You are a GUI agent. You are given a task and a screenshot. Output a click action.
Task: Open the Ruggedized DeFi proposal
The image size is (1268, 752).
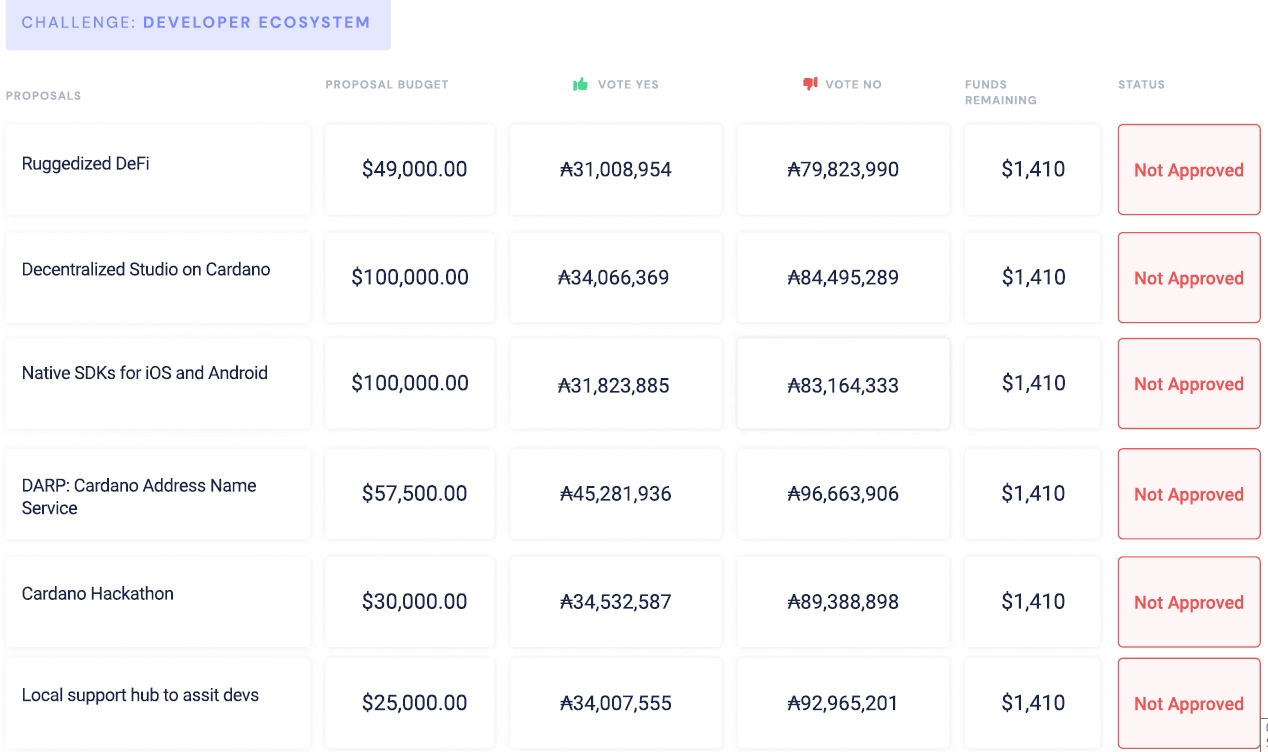coord(86,164)
